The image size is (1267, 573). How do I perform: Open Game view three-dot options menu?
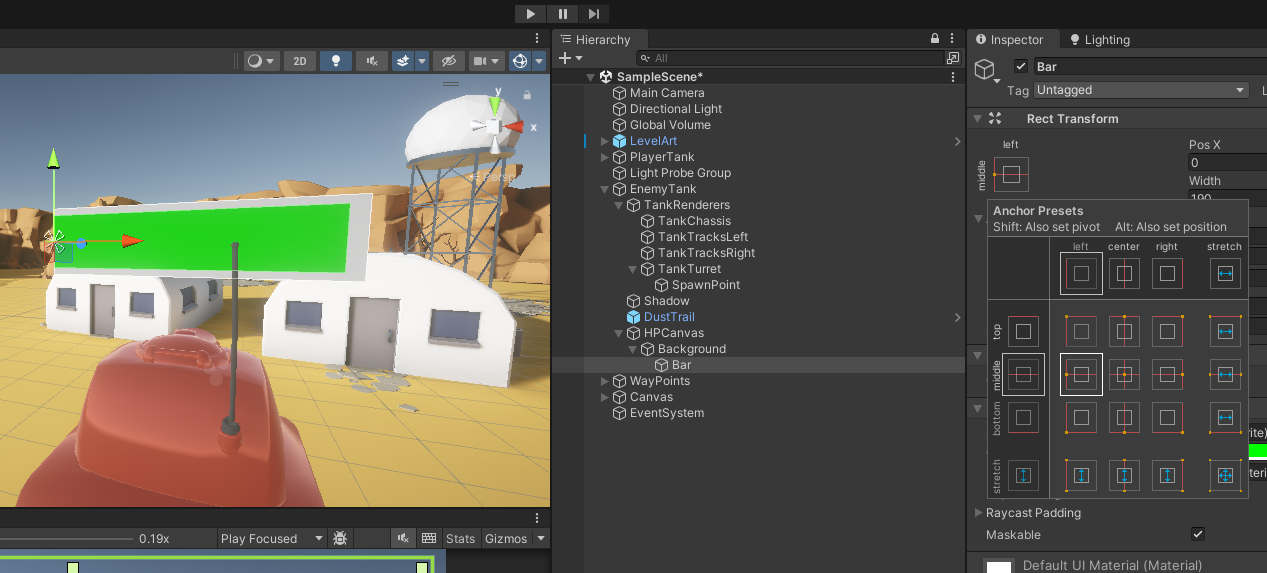[x=537, y=517]
